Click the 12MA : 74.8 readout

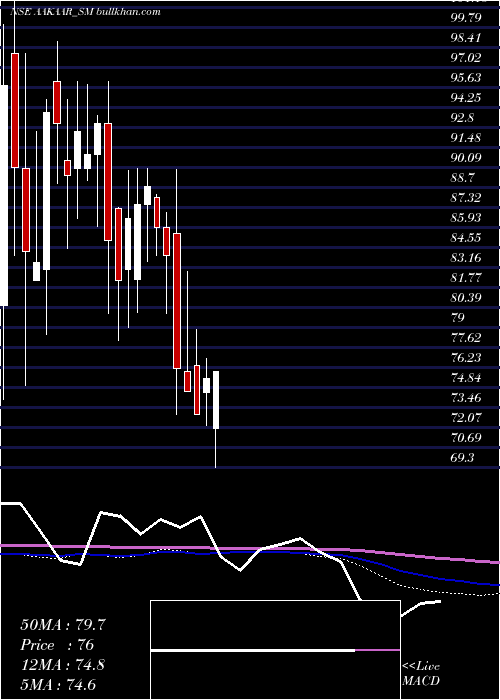click(x=63, y=665)
